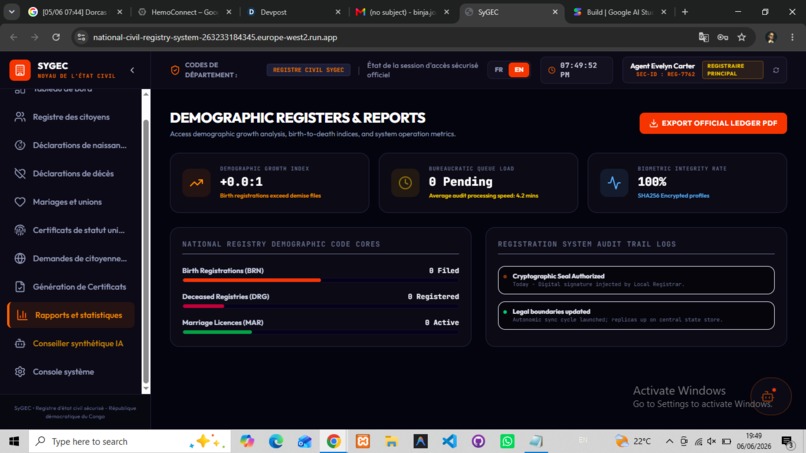Open Certificats de statut unique item

pyautogui.click(x=71, y=230)
